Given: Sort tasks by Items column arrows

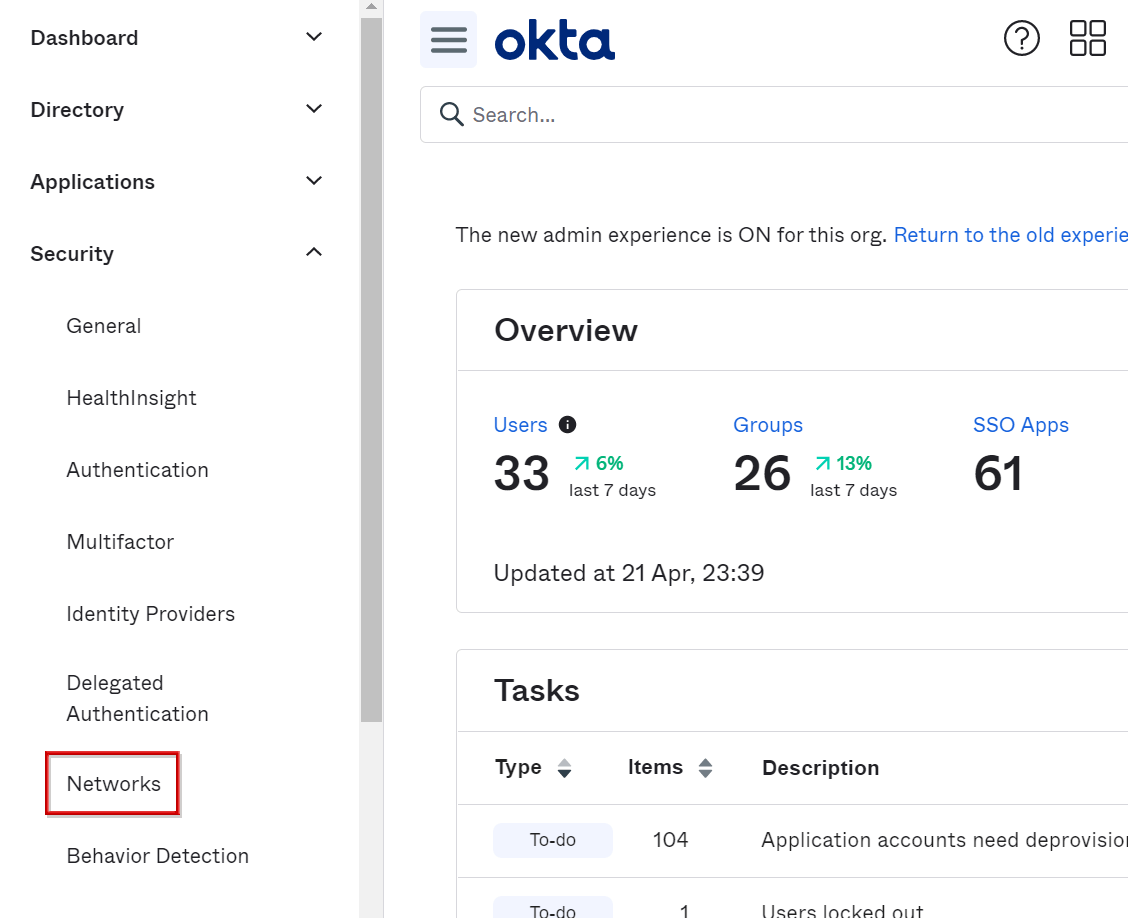Looking at the screenshot, I should pos(705,768).
